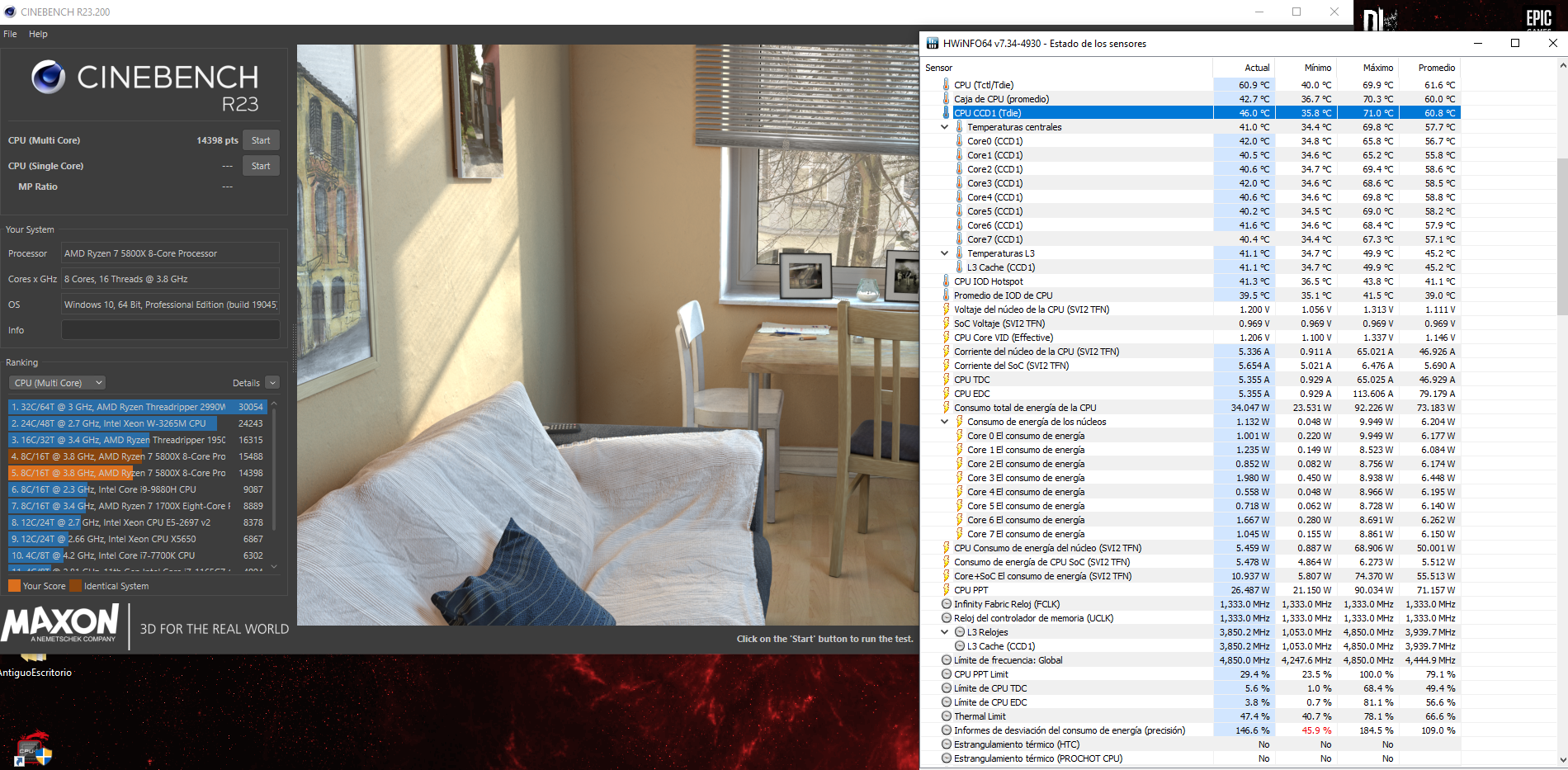Click the Máximo column header in HWiNFO
The height and width of the screenshot is (770, 1568).
[x=1378, y=68]
